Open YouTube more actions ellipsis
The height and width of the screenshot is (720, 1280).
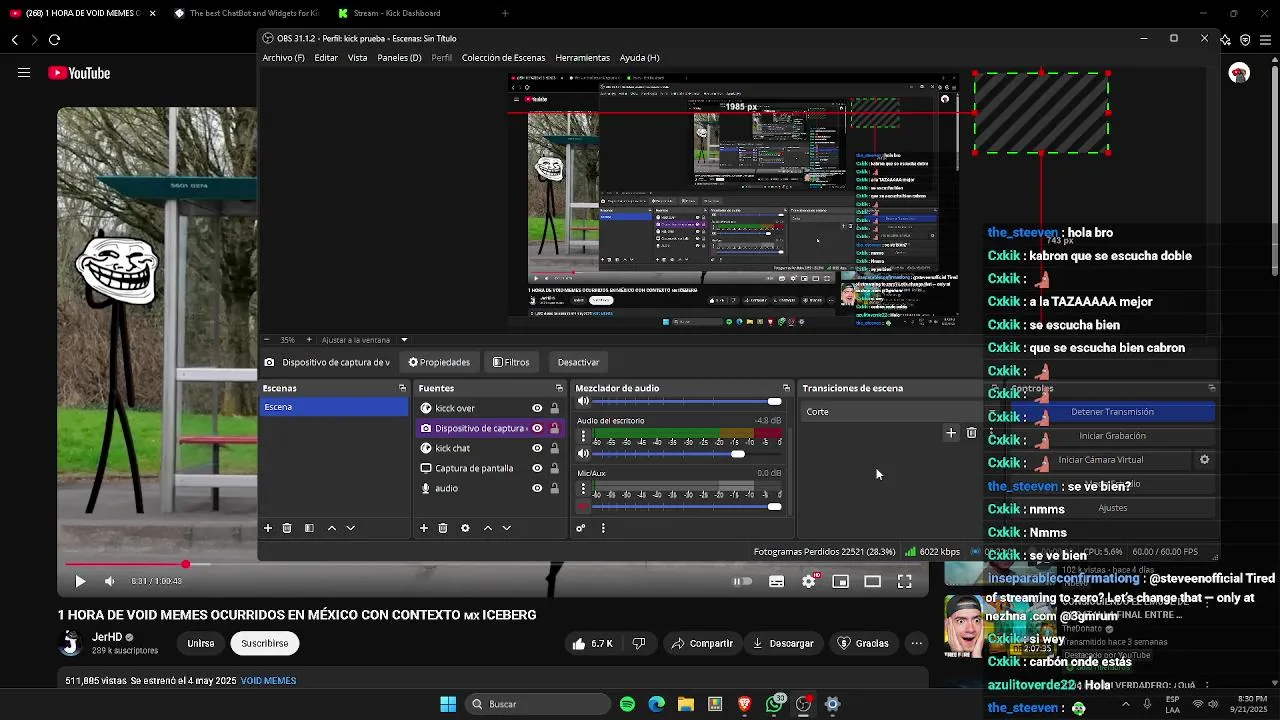[x=916, y=643]
